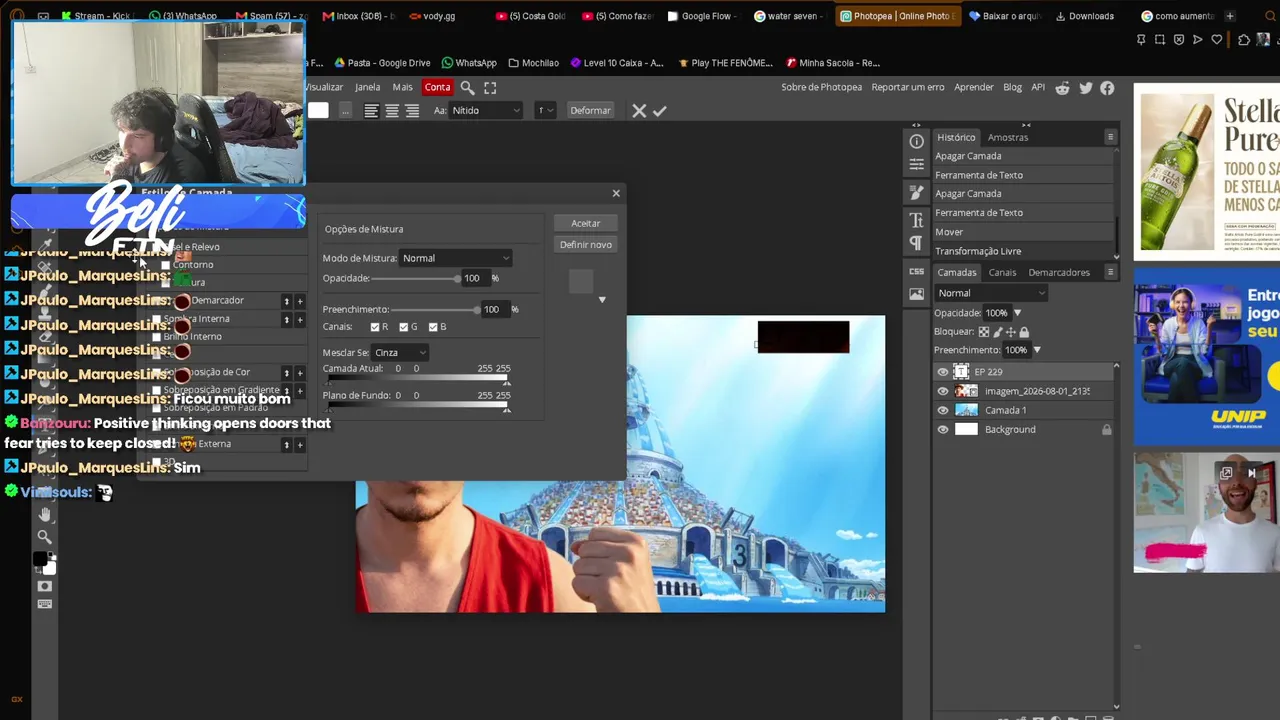1280x720 pixels.
Task: Open Photopea's Reddit page icon
Action: pos(1062,88)
